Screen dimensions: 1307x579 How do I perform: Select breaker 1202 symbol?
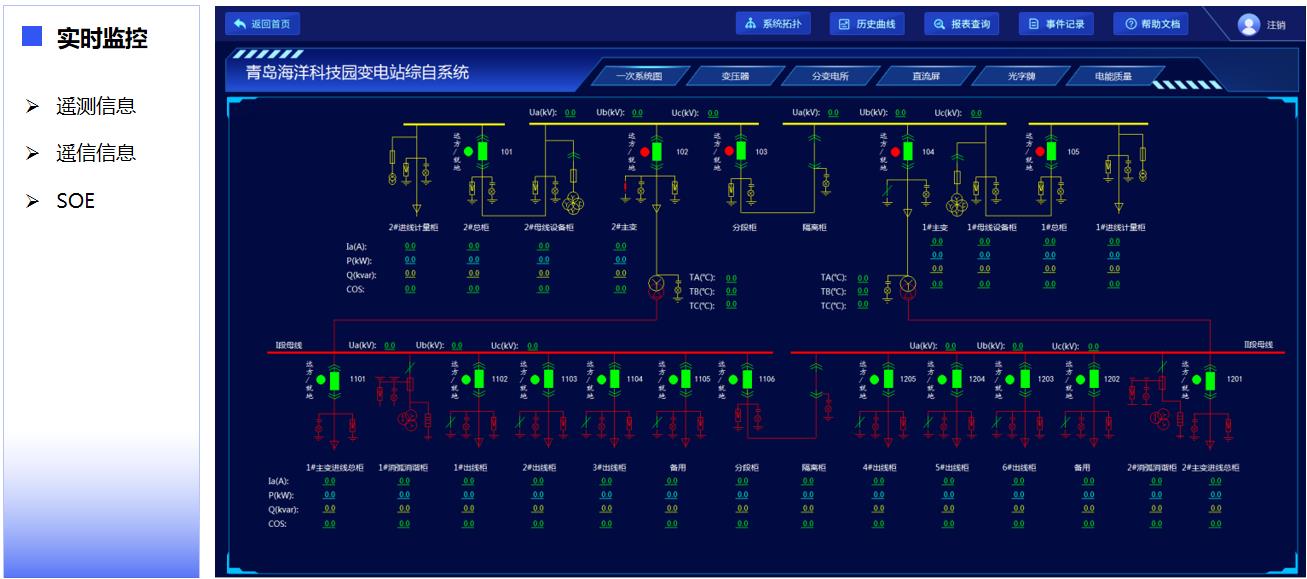1093,379
